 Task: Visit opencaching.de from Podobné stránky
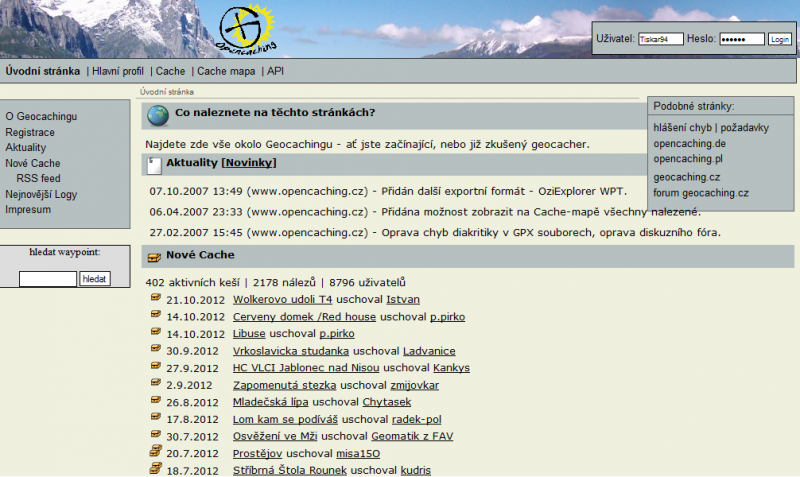689,143
